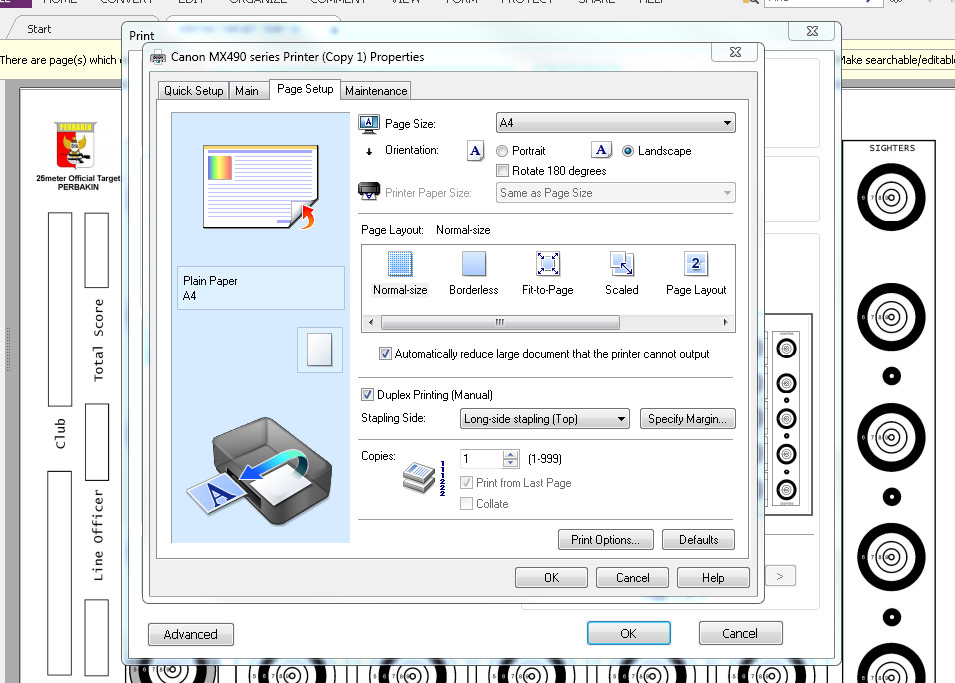Image resolution: width=955 pixels, height=683 pixels.
Task: Click the Plain Paper A4 media info box
Action: tap(261, 288)
